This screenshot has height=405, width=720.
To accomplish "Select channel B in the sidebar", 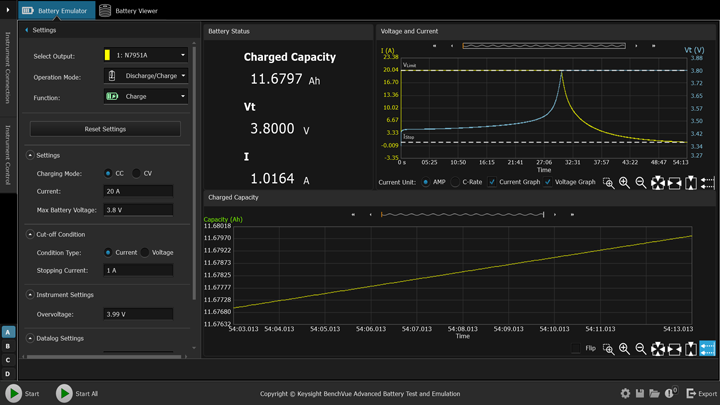I will coord(8,346).
